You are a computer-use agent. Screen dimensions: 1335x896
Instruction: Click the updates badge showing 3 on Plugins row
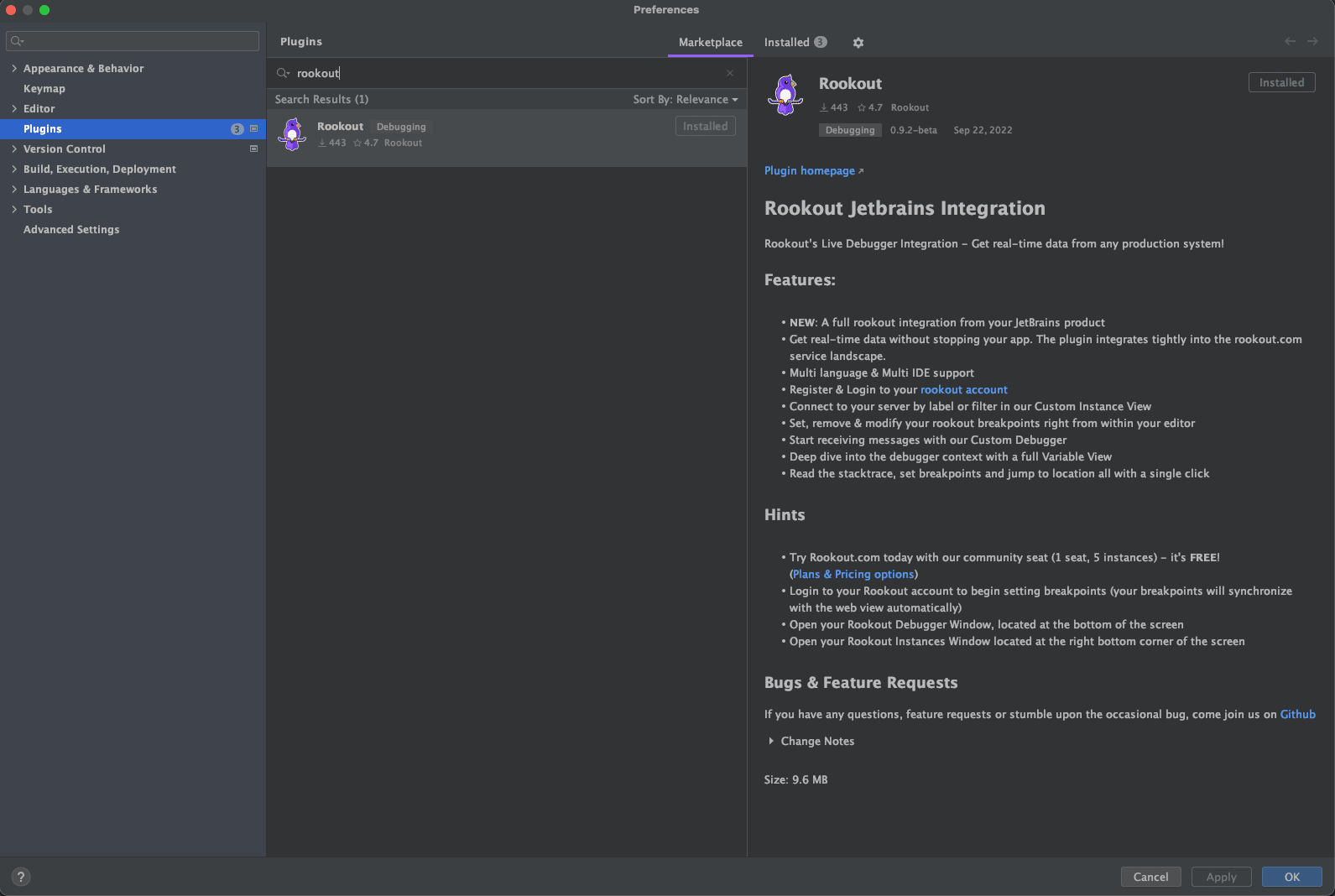[x=237, y=129]
